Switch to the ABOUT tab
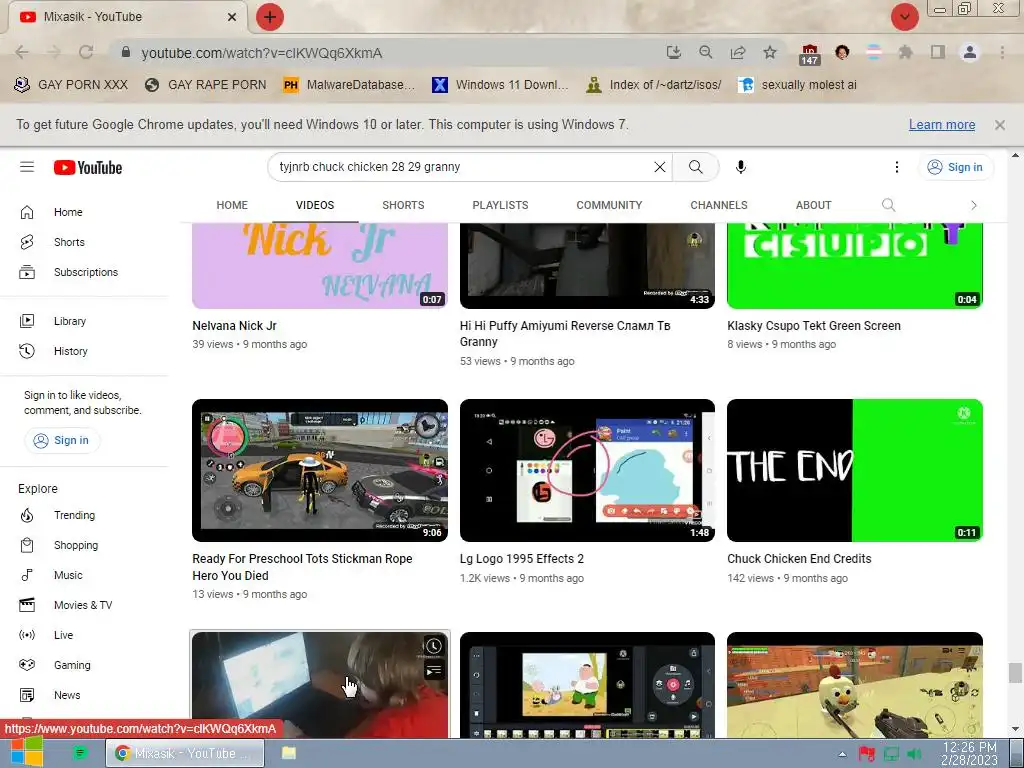This screenshot has width=1024, height=768. (813, 205)
